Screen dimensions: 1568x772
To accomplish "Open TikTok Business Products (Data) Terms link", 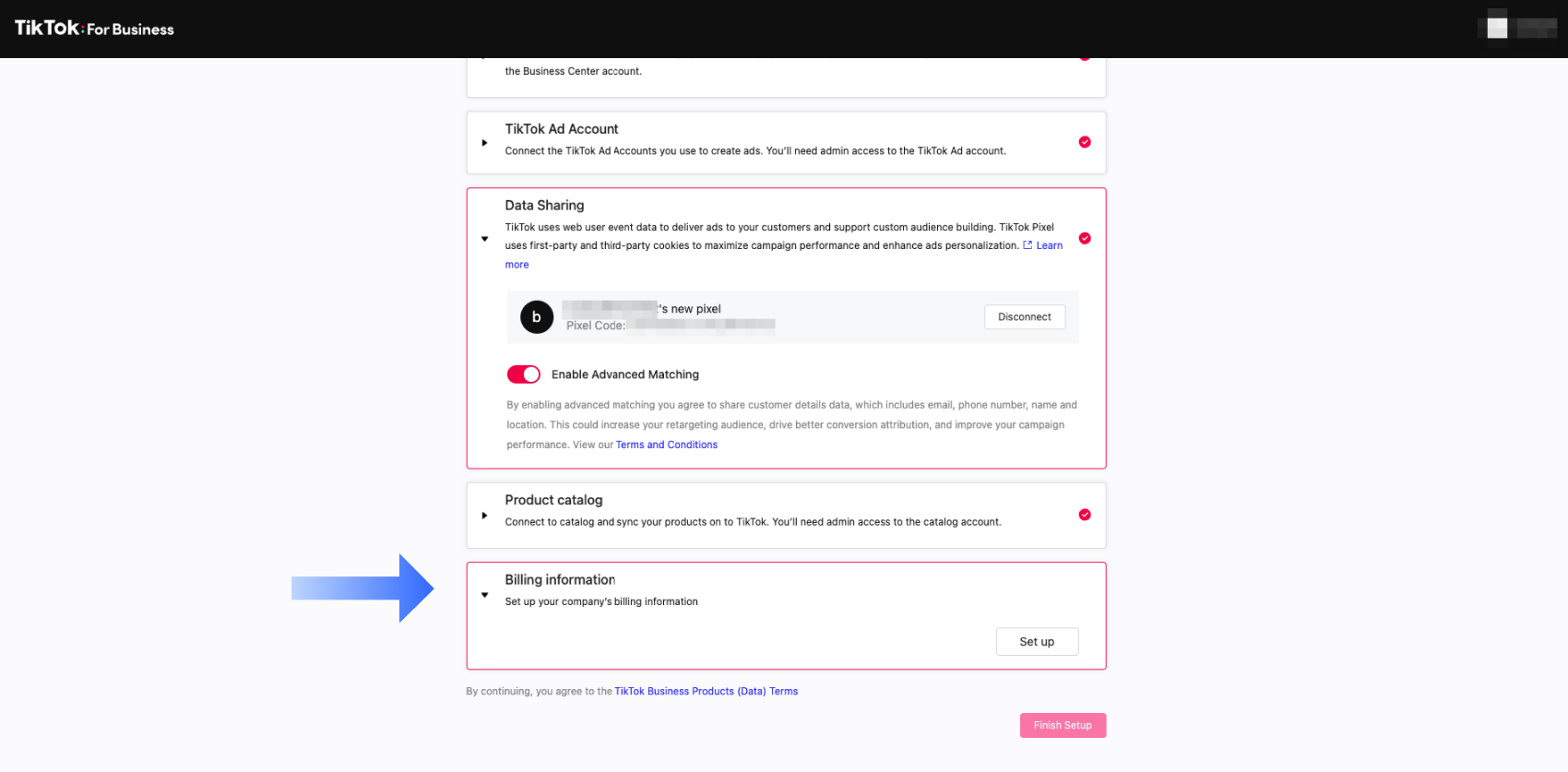I will coord(706,691).
